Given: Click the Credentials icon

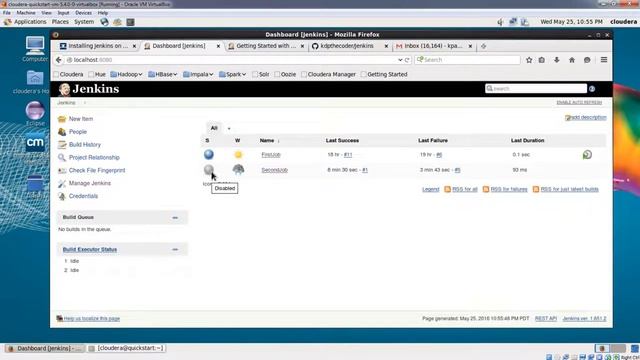Looking at the screenshot, I should (x=62, y=196).
